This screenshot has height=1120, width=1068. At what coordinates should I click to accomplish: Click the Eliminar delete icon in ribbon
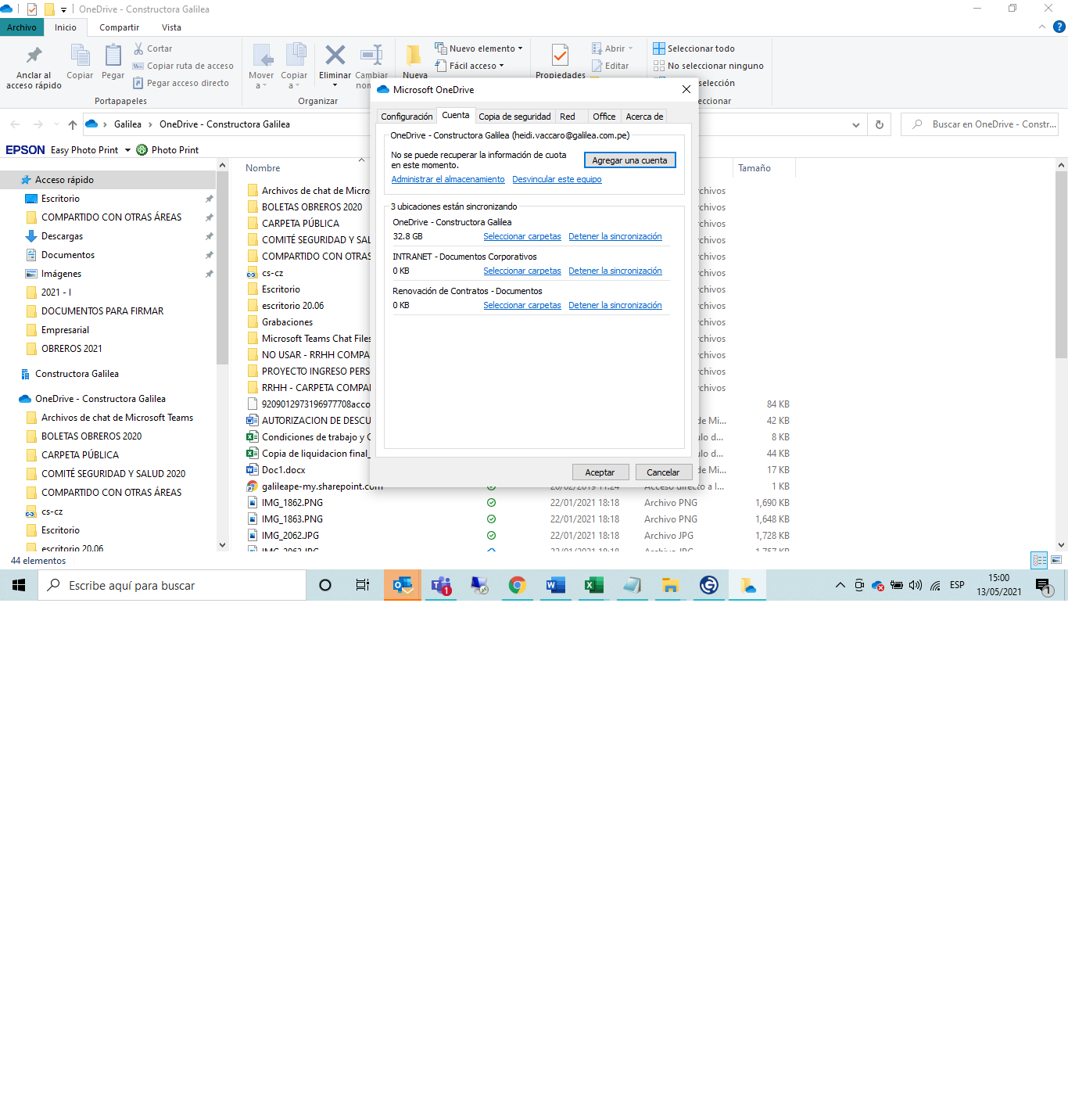[x=335, y=56]
